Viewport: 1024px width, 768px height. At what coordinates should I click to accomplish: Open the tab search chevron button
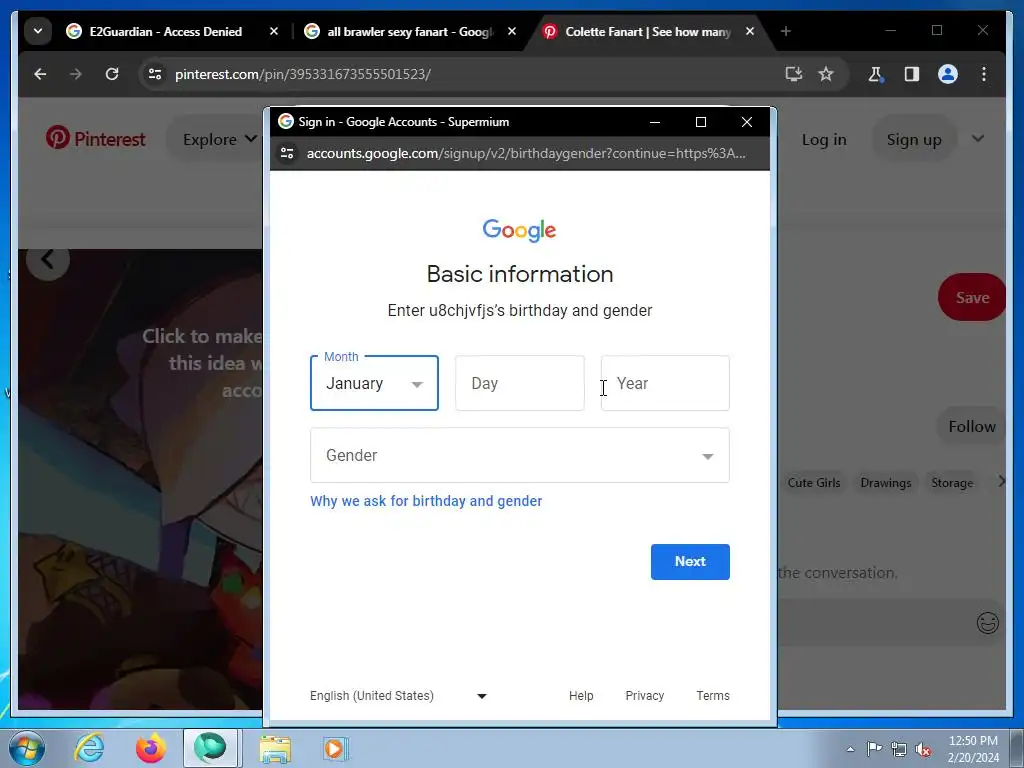point(38,31)
